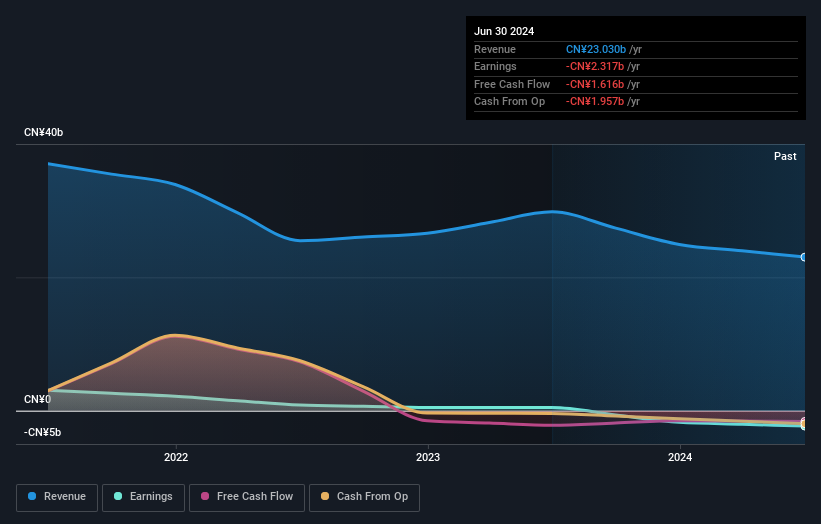Click the -CN¥1.616b free cash flow value
The image size is (821, 524).
click(595, 84)
